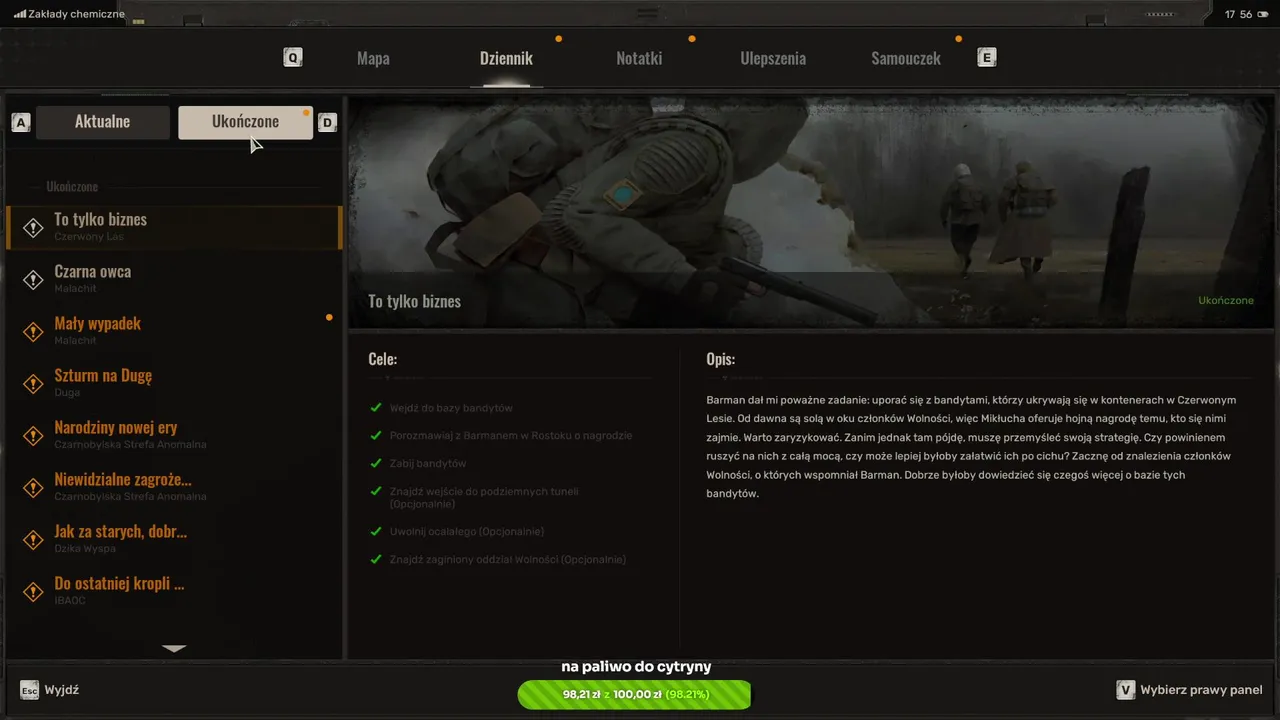Open the Mapa tab
1280x720 pixels.
point(373,58)
